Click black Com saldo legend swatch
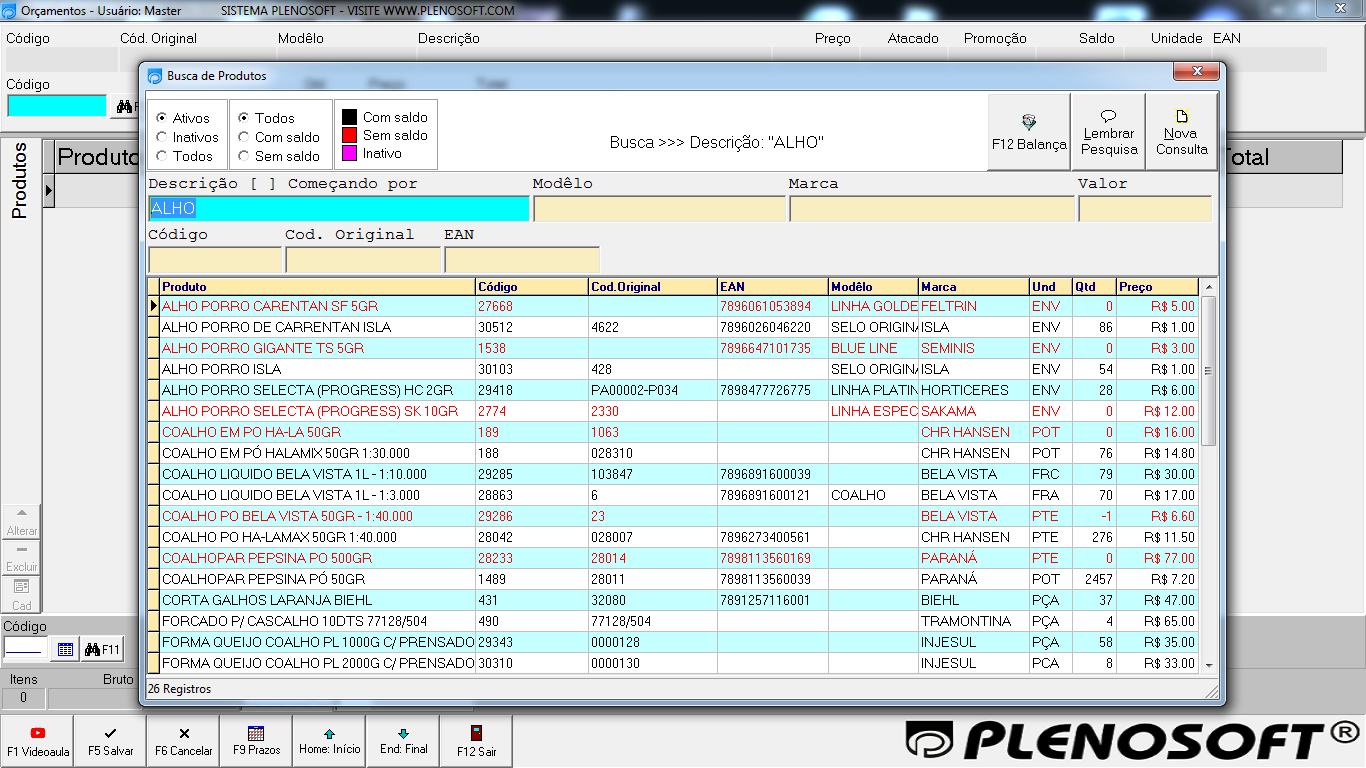 pyautogui.click(x=350, y=117)
